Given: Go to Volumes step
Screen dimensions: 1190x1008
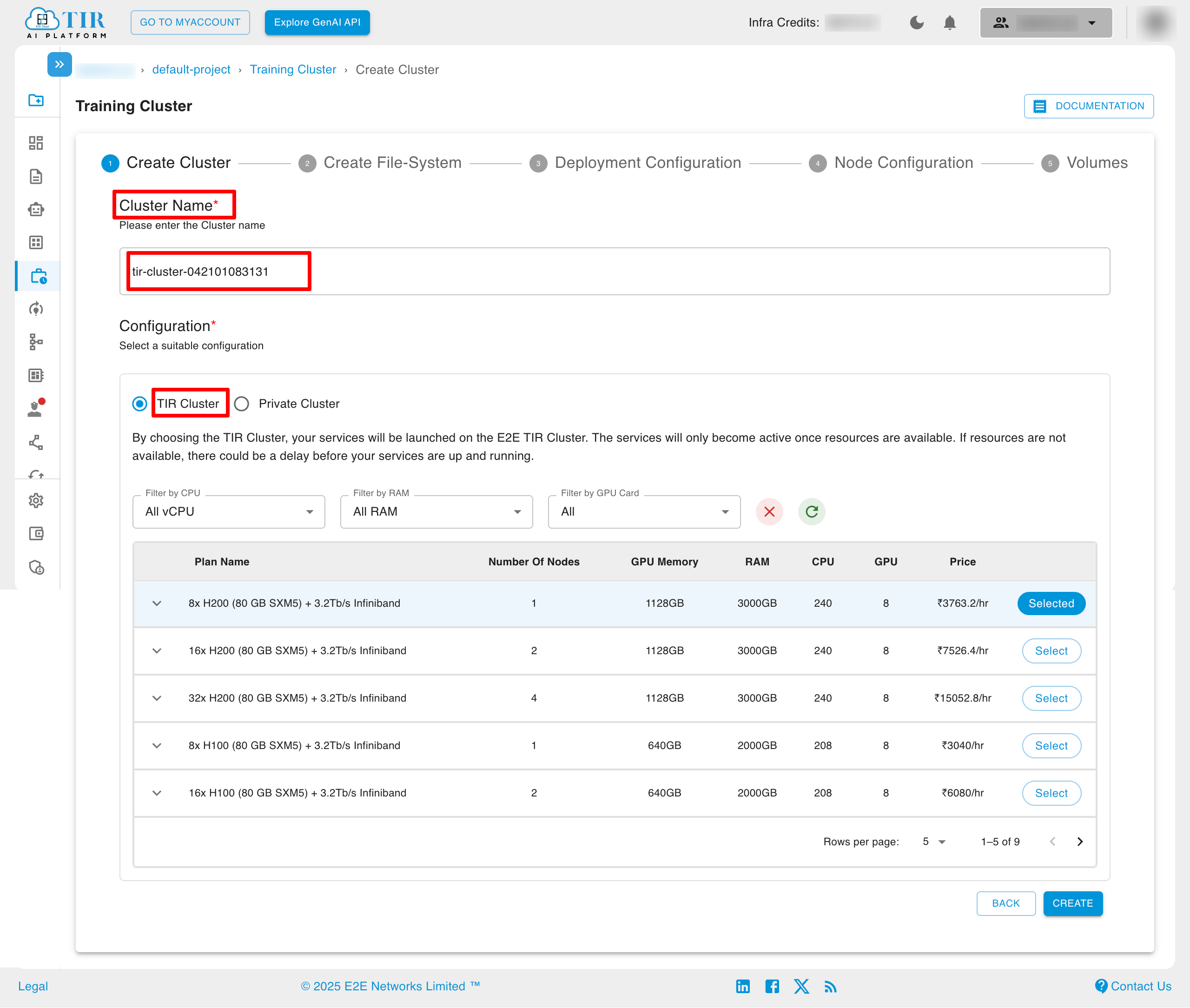Looking at the screenshot, I should click(x=1084, y=163).
